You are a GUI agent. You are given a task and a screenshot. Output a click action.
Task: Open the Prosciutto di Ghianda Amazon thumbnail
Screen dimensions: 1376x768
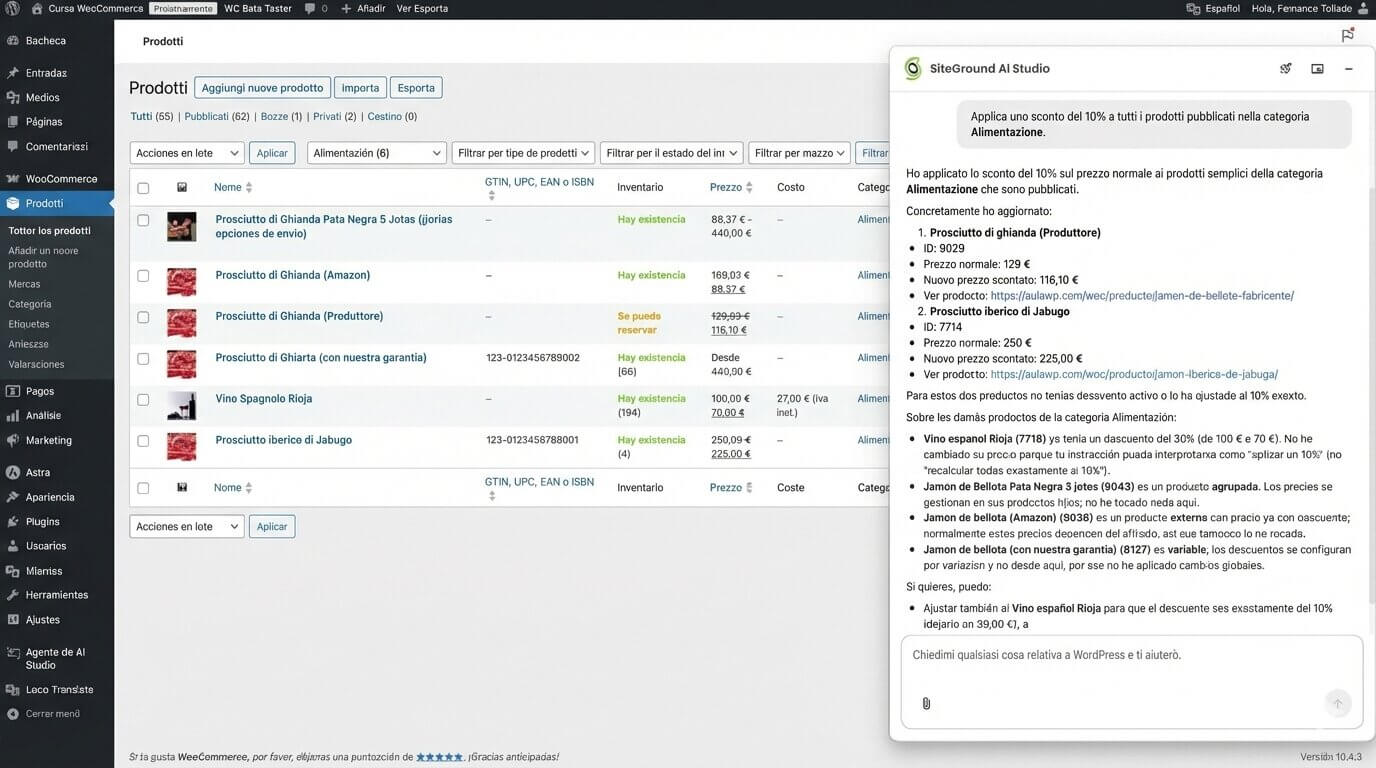tap(181, 282)
